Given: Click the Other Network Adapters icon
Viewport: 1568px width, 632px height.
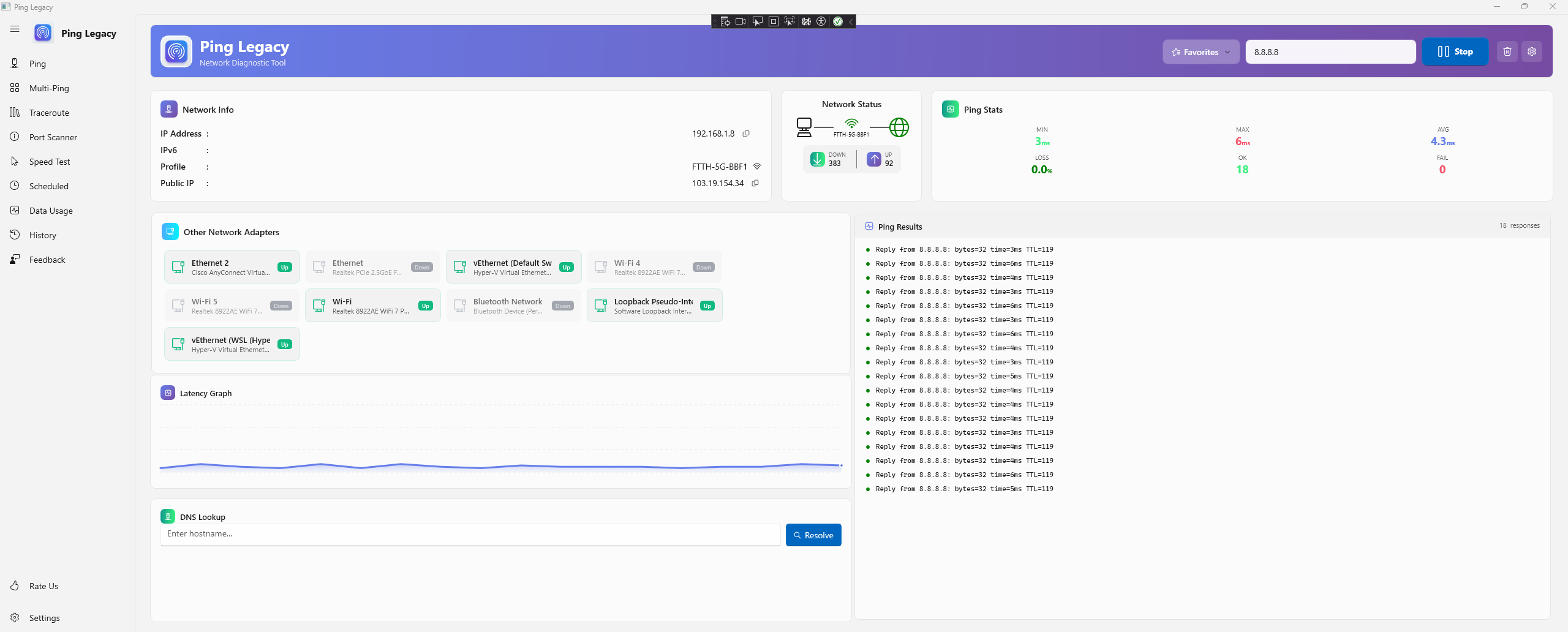Looking at the screenshot, I should pyautogui.click(x=170, y=231).
